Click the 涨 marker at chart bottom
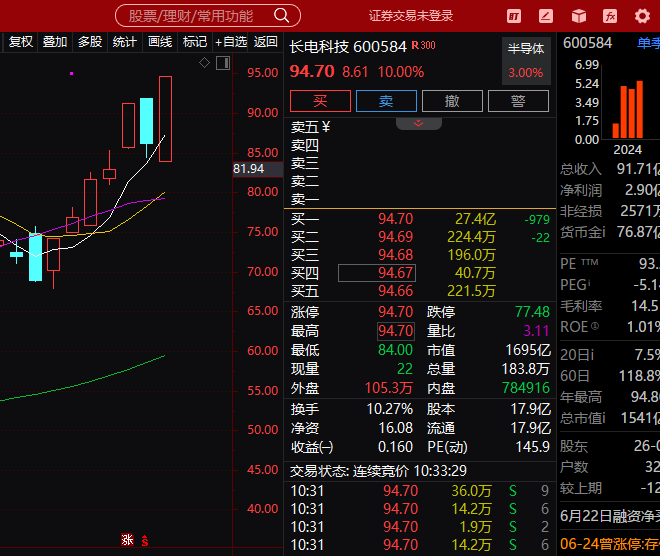The width and height of the screenshot is (660, 556). click(x=127, y=540)
